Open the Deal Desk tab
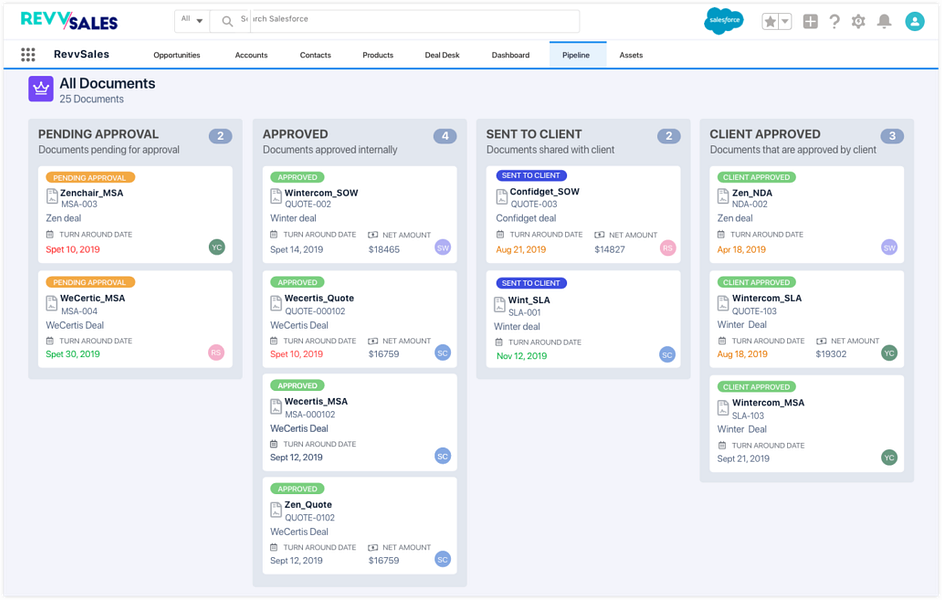Viewport: 942px width, 600px height. [442, 55]
